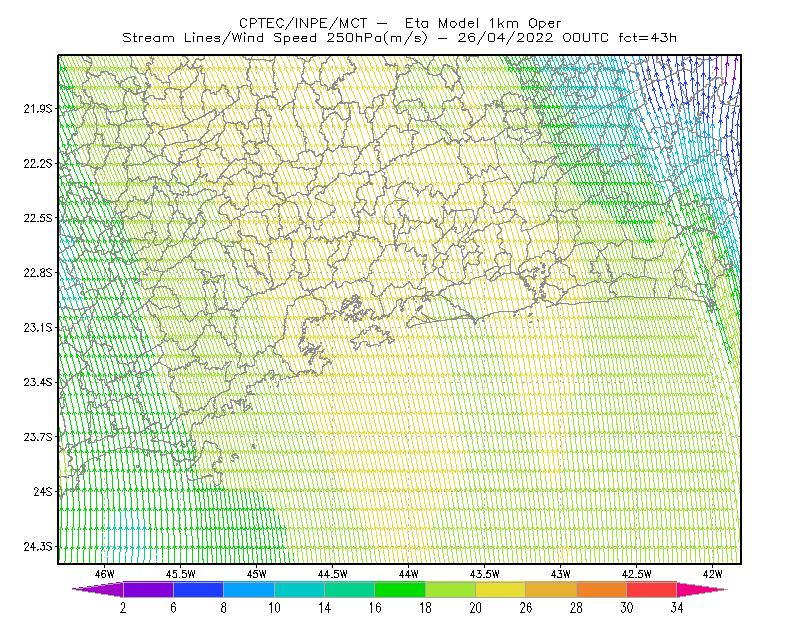This screenshot has width=800, height=618.
Task: Click the bright green 16-18 legend swatch
Action: pos(400,589)
